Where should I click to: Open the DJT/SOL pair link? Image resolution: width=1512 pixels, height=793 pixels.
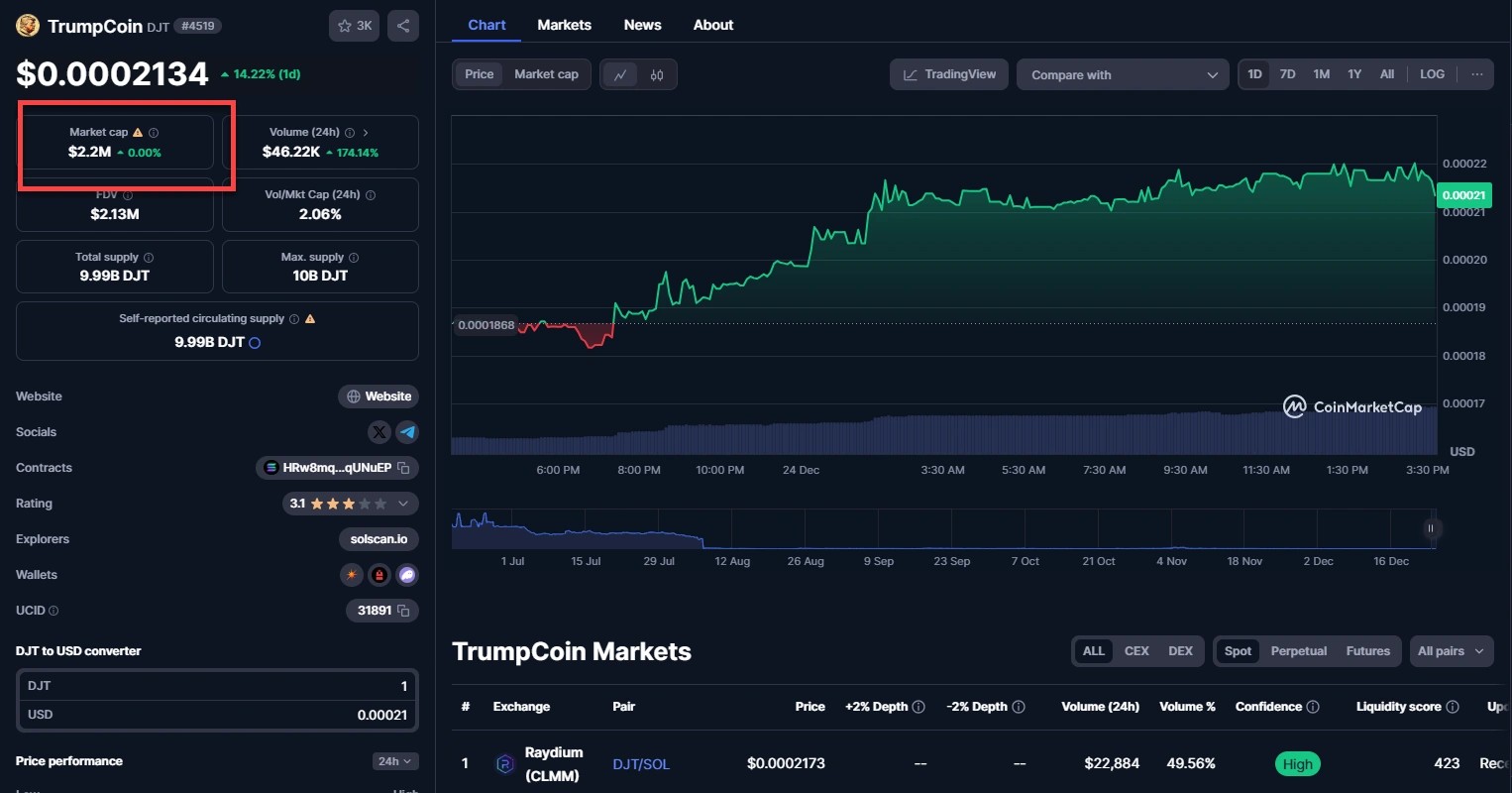click(x=641, y=764)
